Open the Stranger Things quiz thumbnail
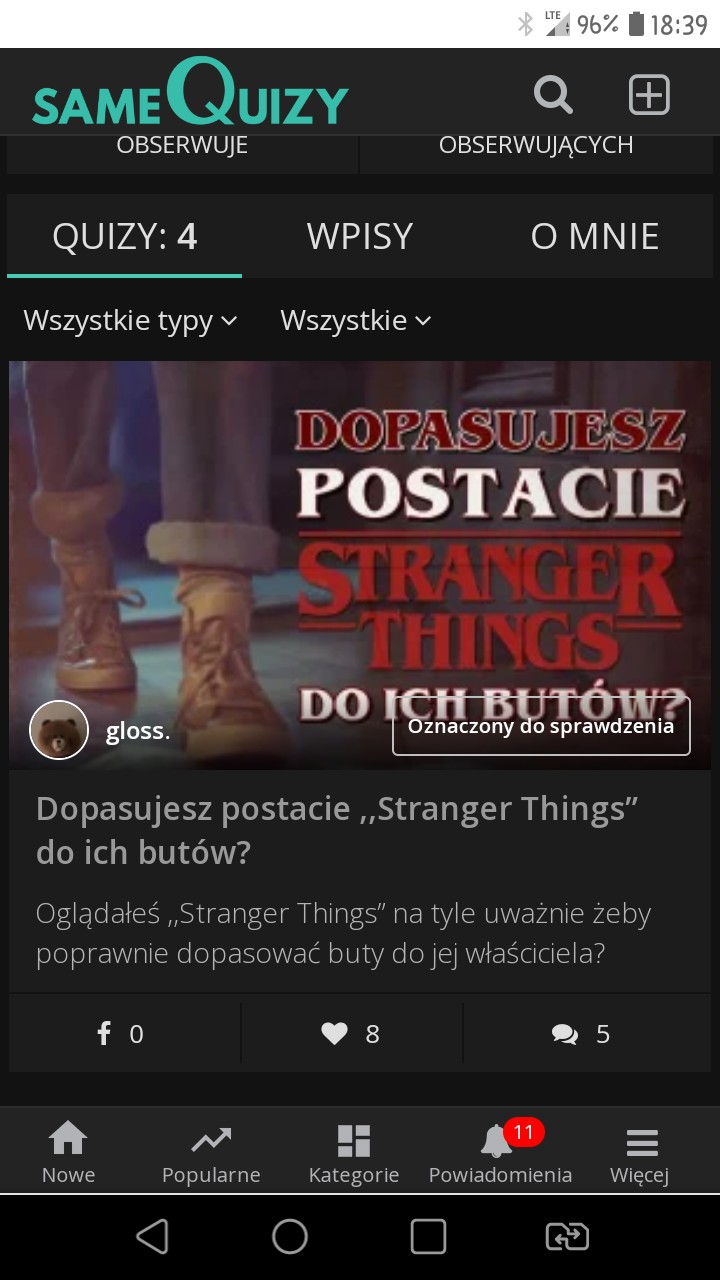The image size is (720, 1280). tap(360, 565)
